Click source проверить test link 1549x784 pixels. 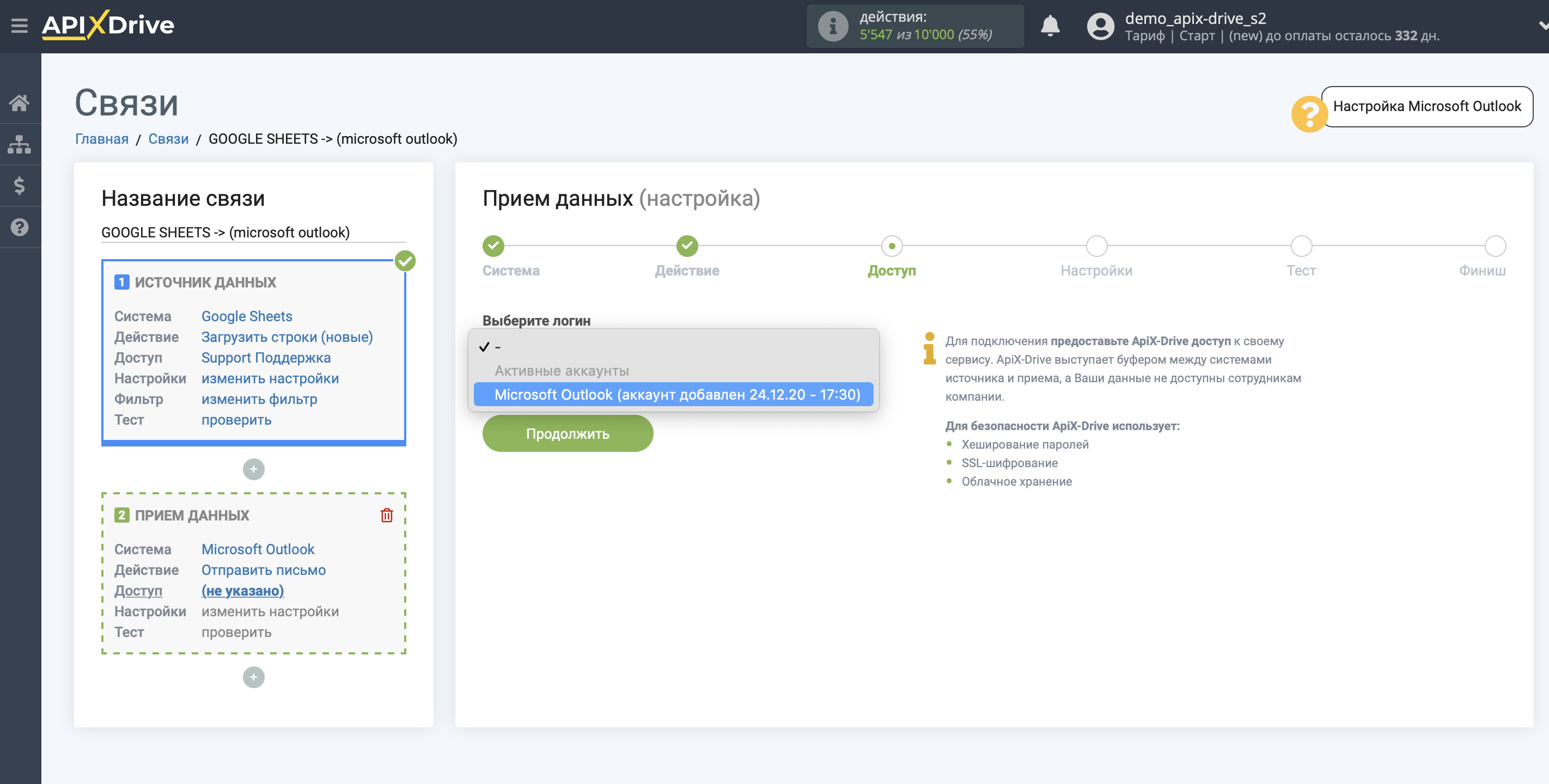[236, 420]
